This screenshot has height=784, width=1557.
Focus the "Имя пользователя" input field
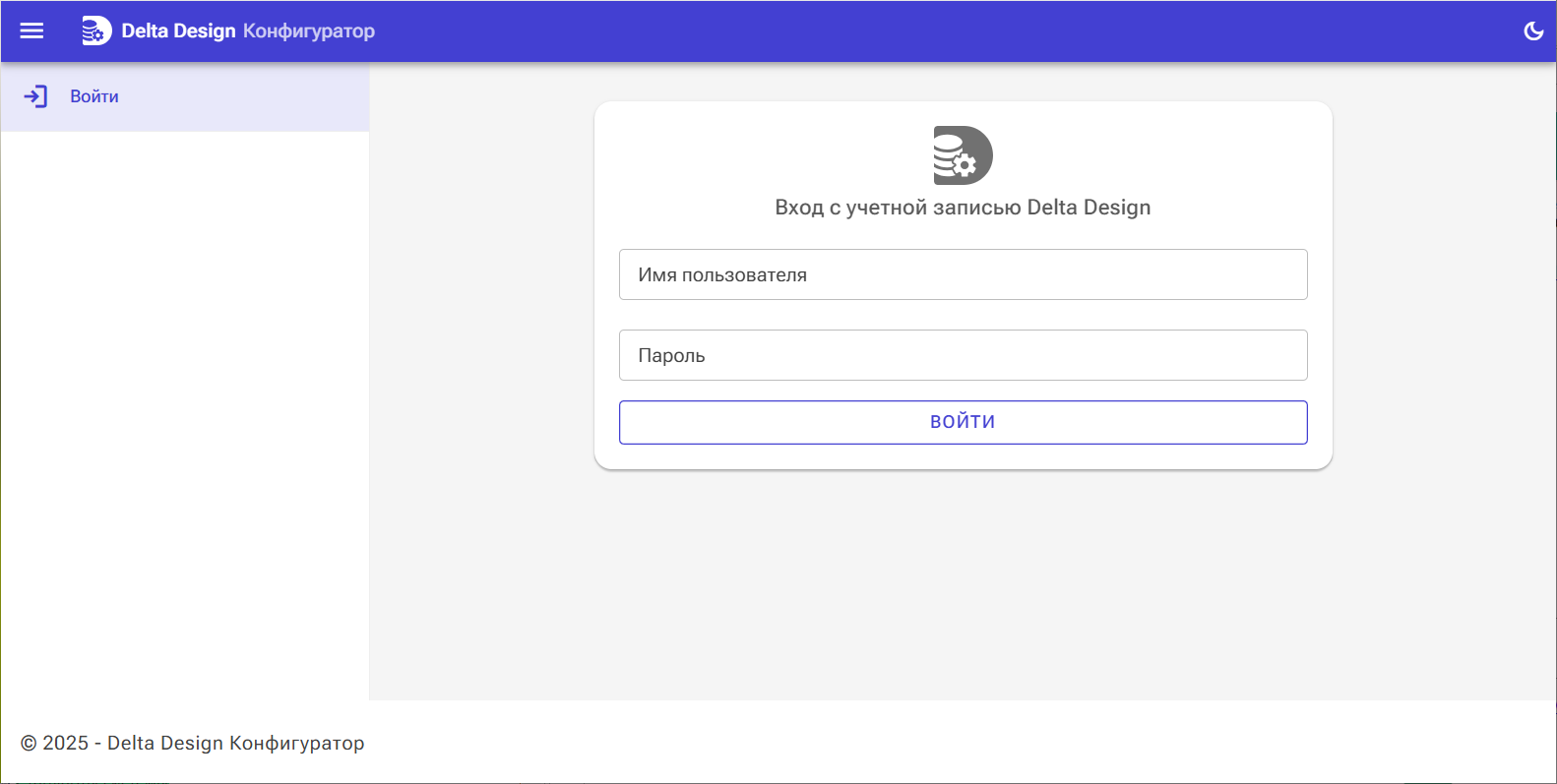963,274
